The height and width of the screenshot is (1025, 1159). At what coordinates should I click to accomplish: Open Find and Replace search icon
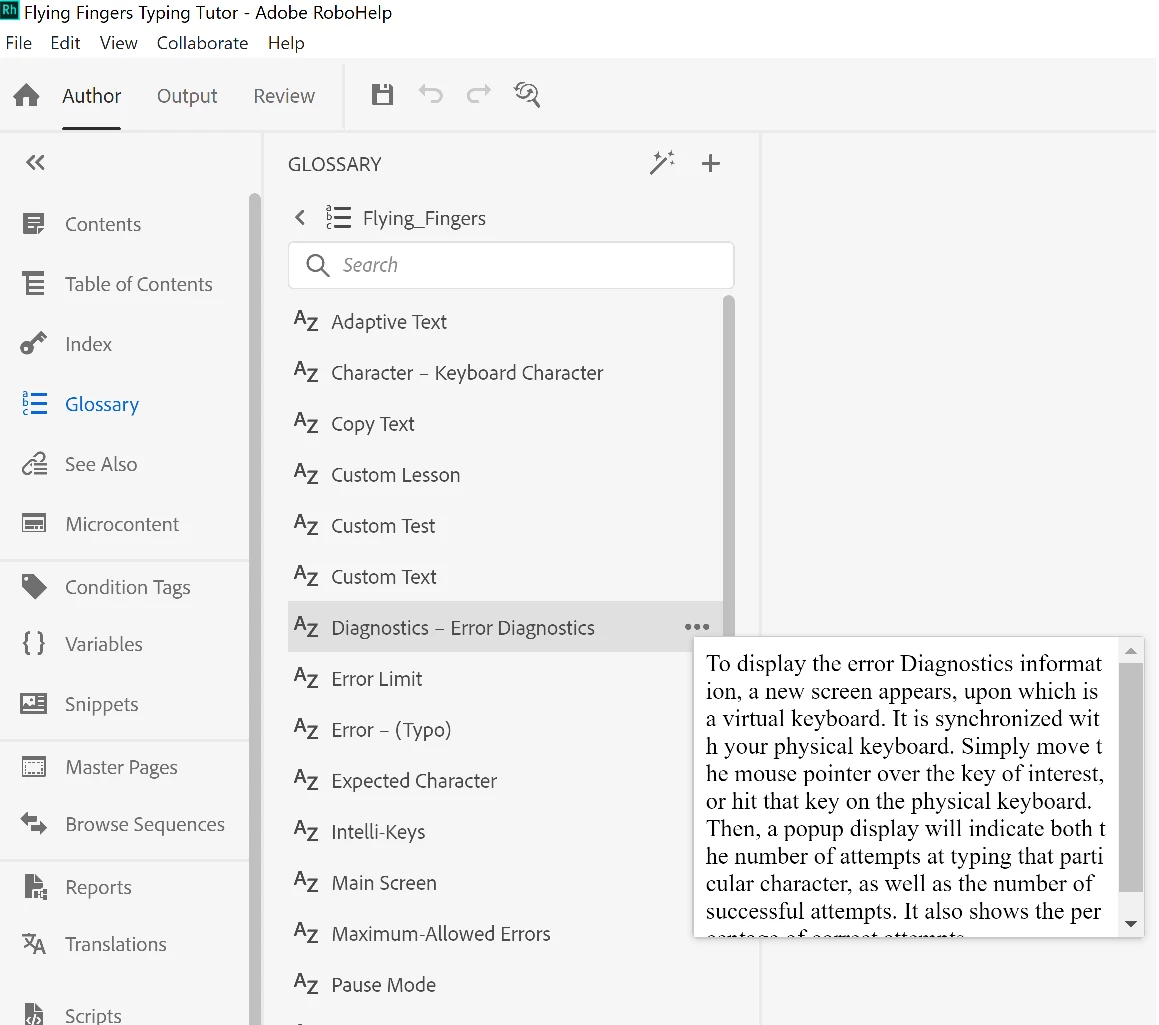(527, 95)
